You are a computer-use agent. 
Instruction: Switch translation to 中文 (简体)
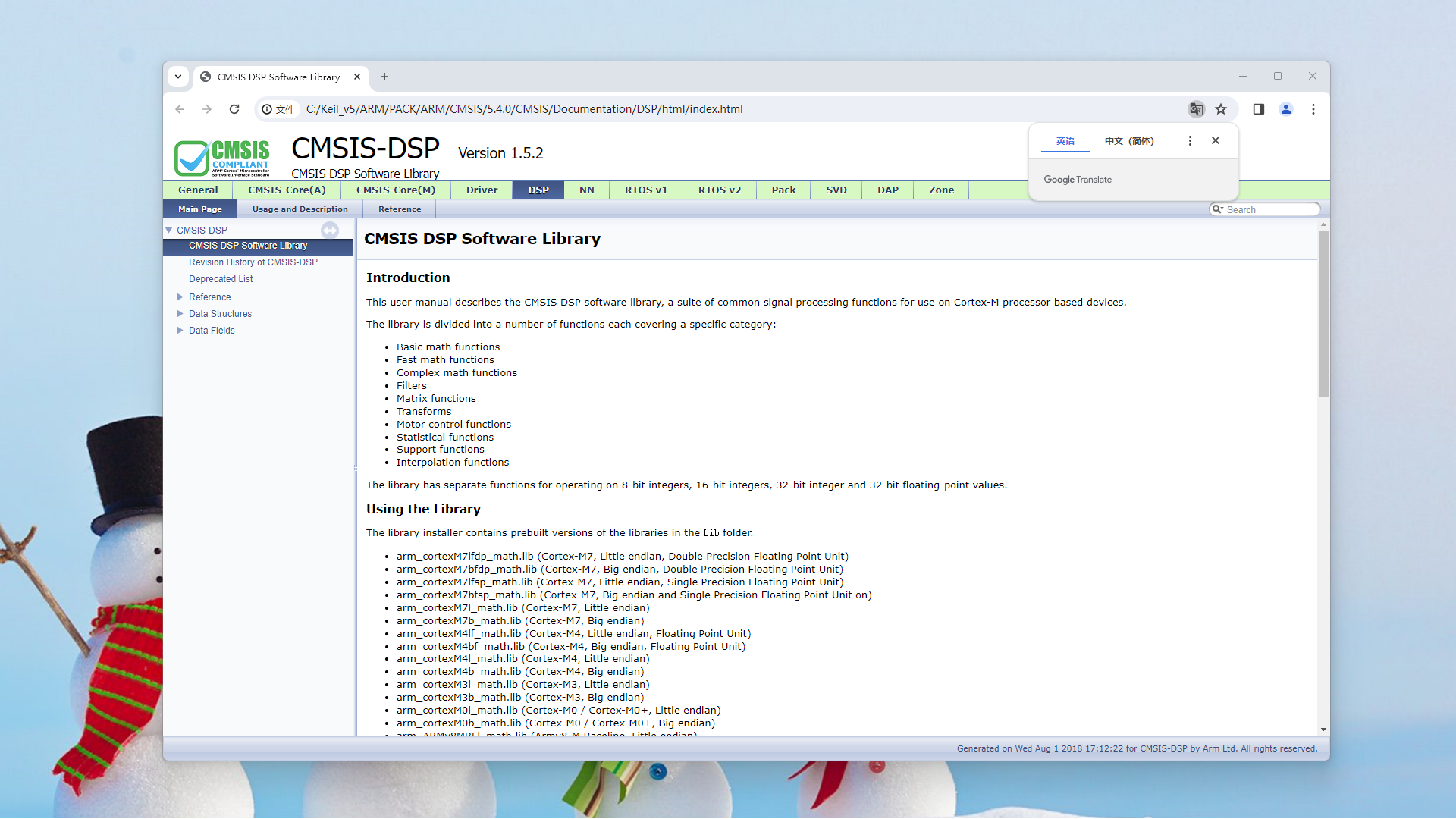pyautogui.click(x=1128, y=141)
